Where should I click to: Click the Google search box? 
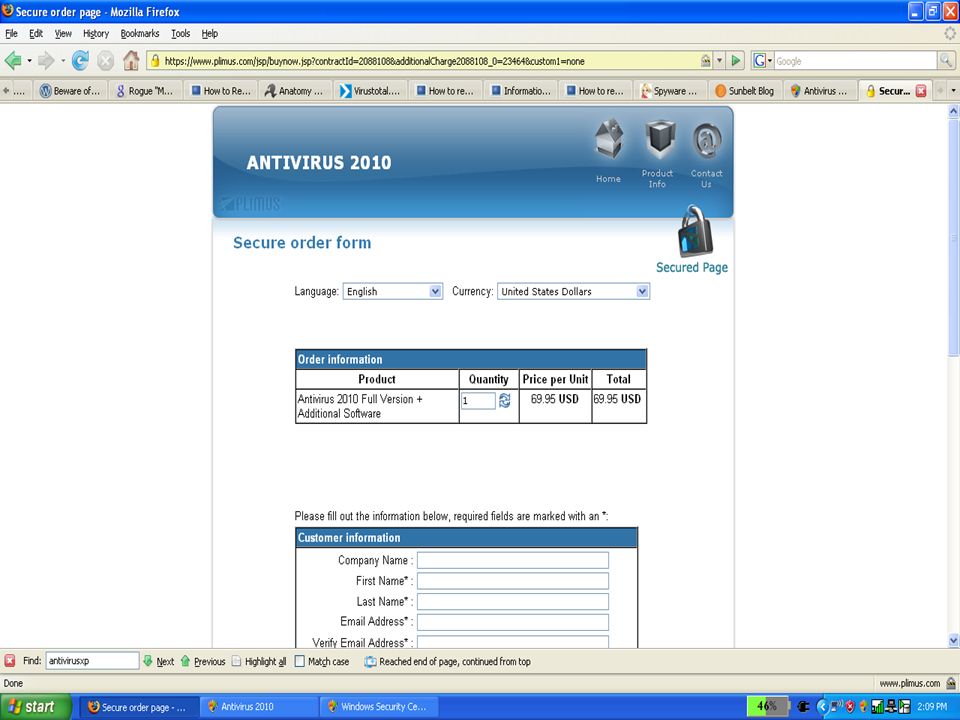click(855, 61)
